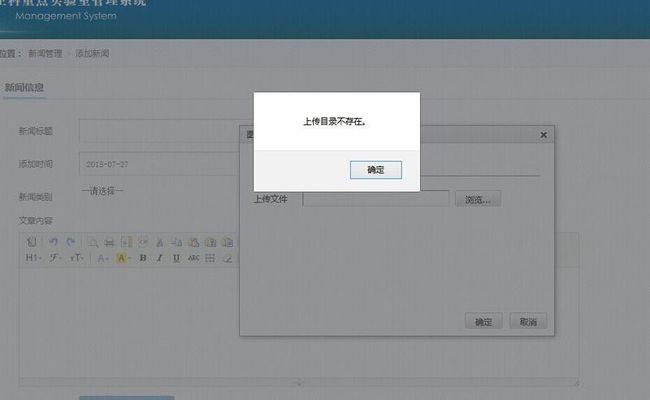Click the Copy icon in the editor toolbar

coord(177,242)
